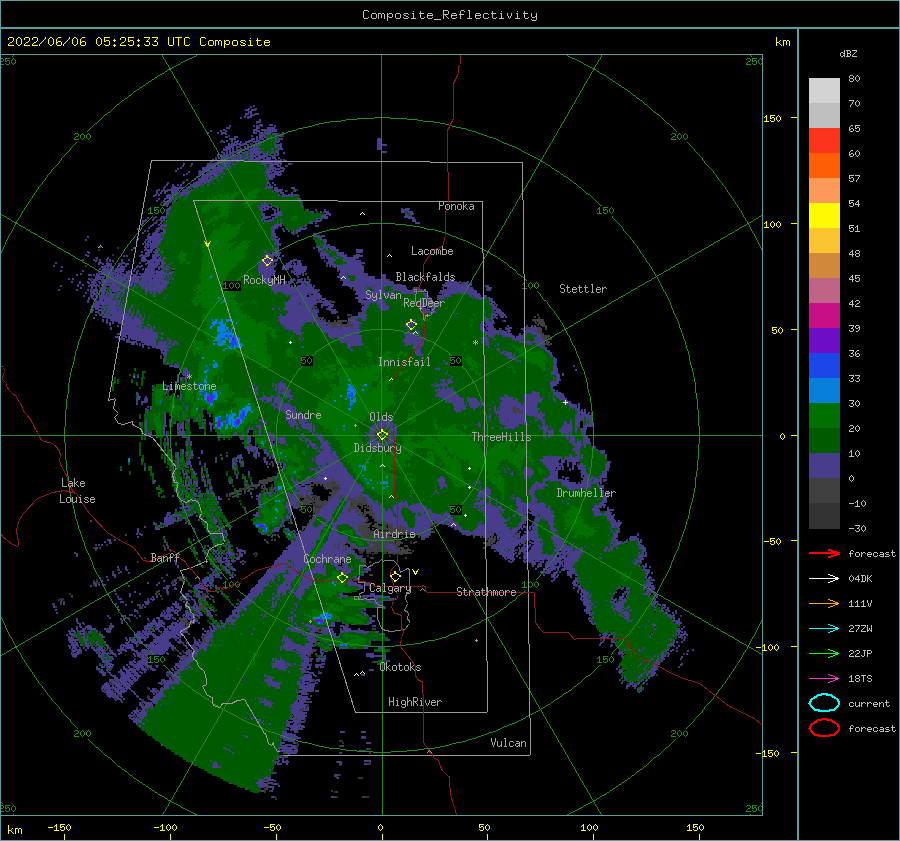Click the Drumheller city label
This screenshot has width=900, height=841.
586,493
